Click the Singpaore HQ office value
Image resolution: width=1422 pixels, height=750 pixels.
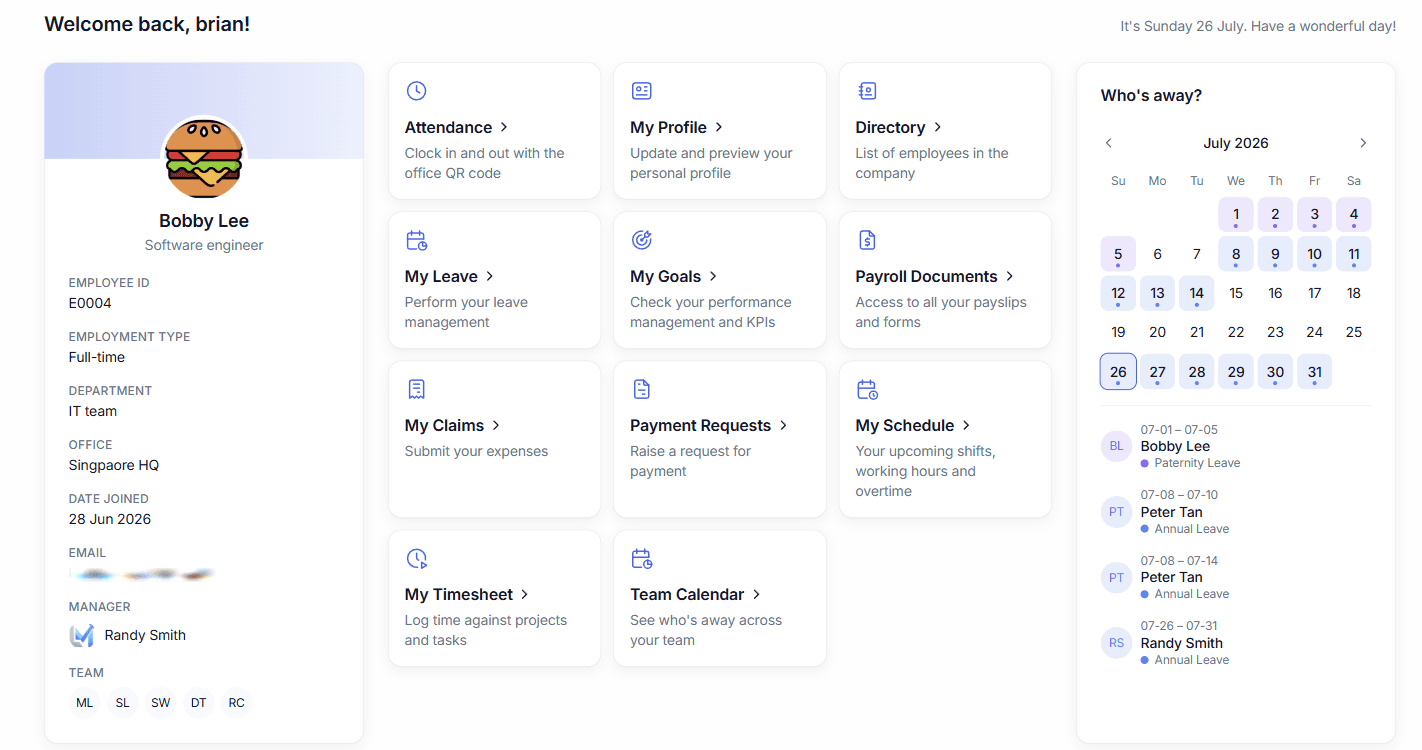(114, 465)
